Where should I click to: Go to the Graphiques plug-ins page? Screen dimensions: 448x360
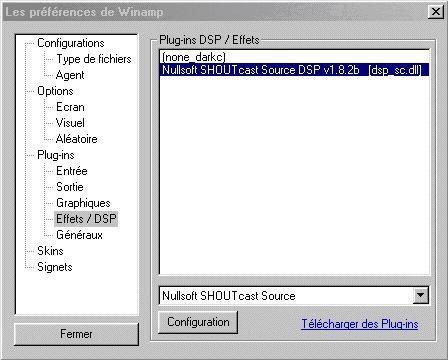(83, 203)
